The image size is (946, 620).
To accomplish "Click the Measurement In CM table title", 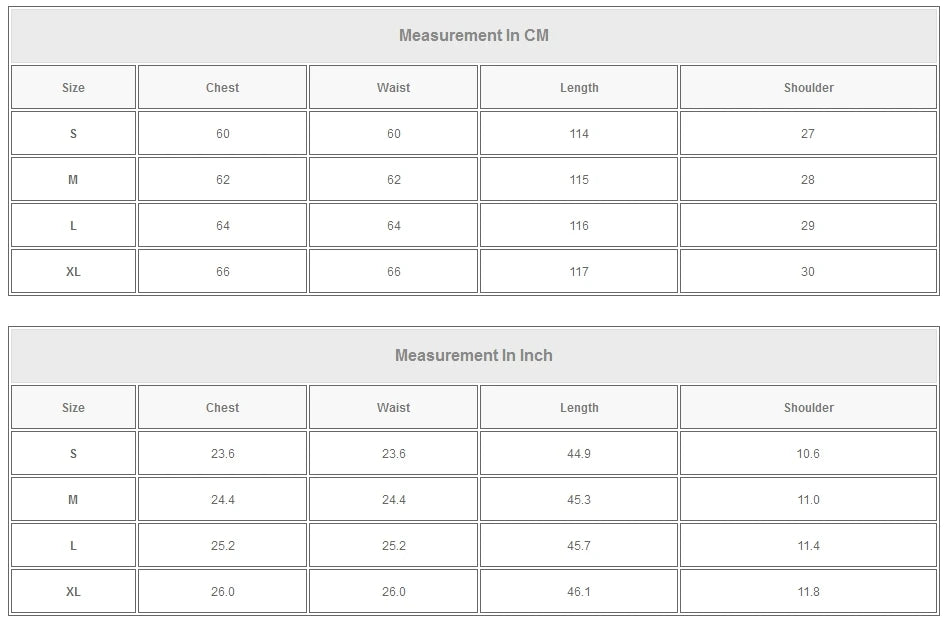I will point(474,36).
